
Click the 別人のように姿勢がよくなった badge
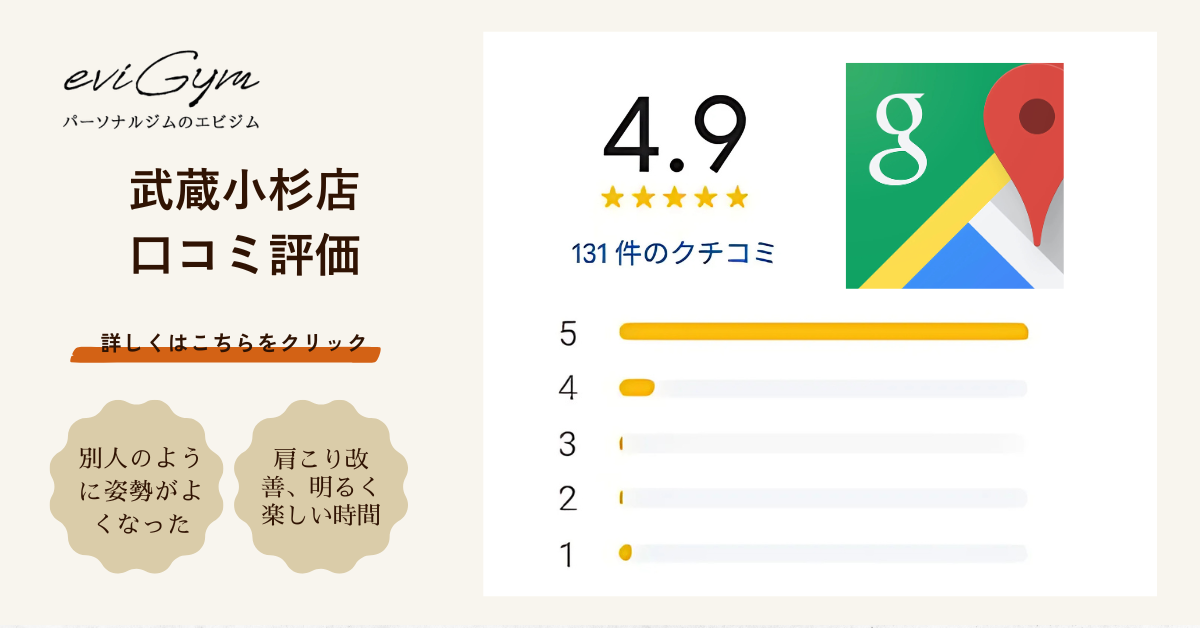[140, 490]
